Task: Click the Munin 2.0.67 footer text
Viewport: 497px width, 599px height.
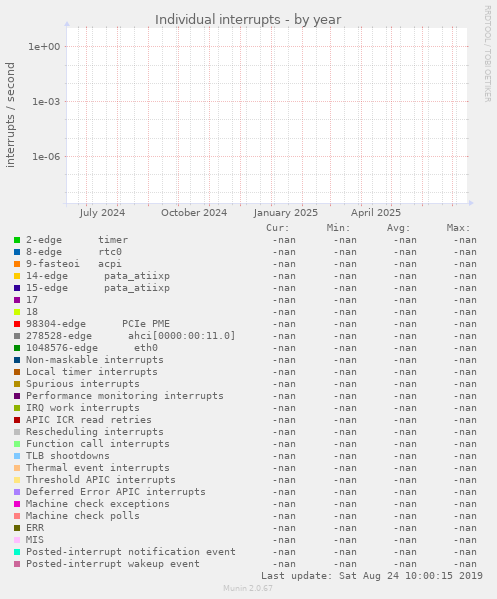Action: [248, 588]
